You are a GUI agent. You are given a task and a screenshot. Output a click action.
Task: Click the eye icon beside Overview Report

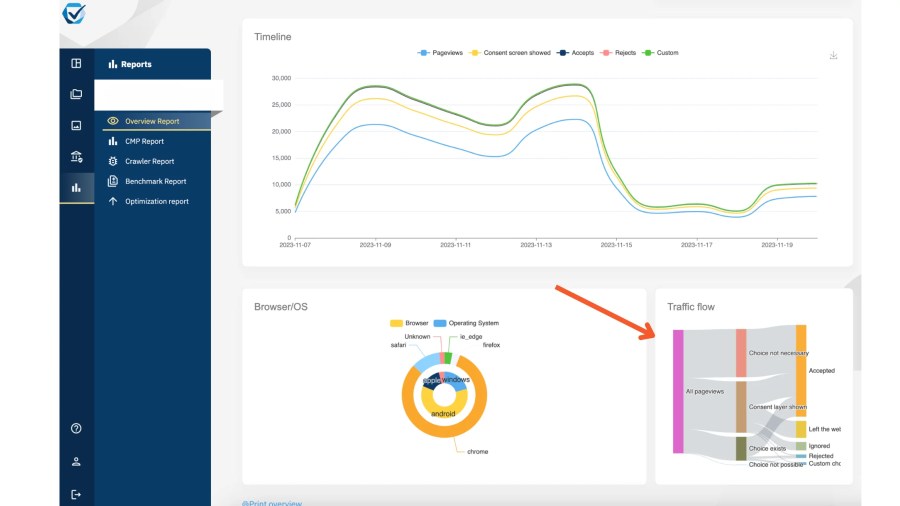click(x=113, y=121)
